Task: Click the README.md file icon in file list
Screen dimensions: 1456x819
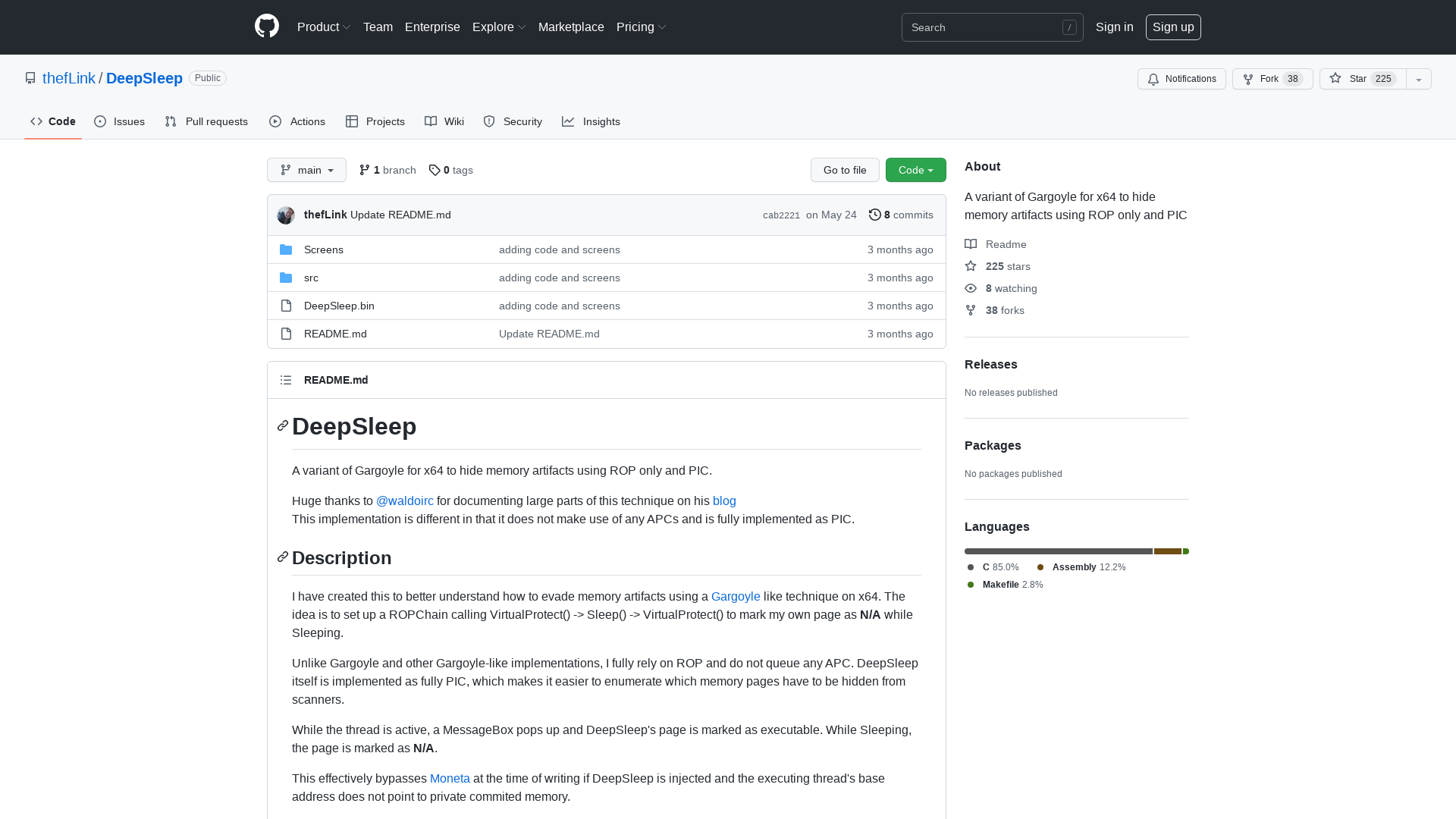Action: (x=286, y=334)
